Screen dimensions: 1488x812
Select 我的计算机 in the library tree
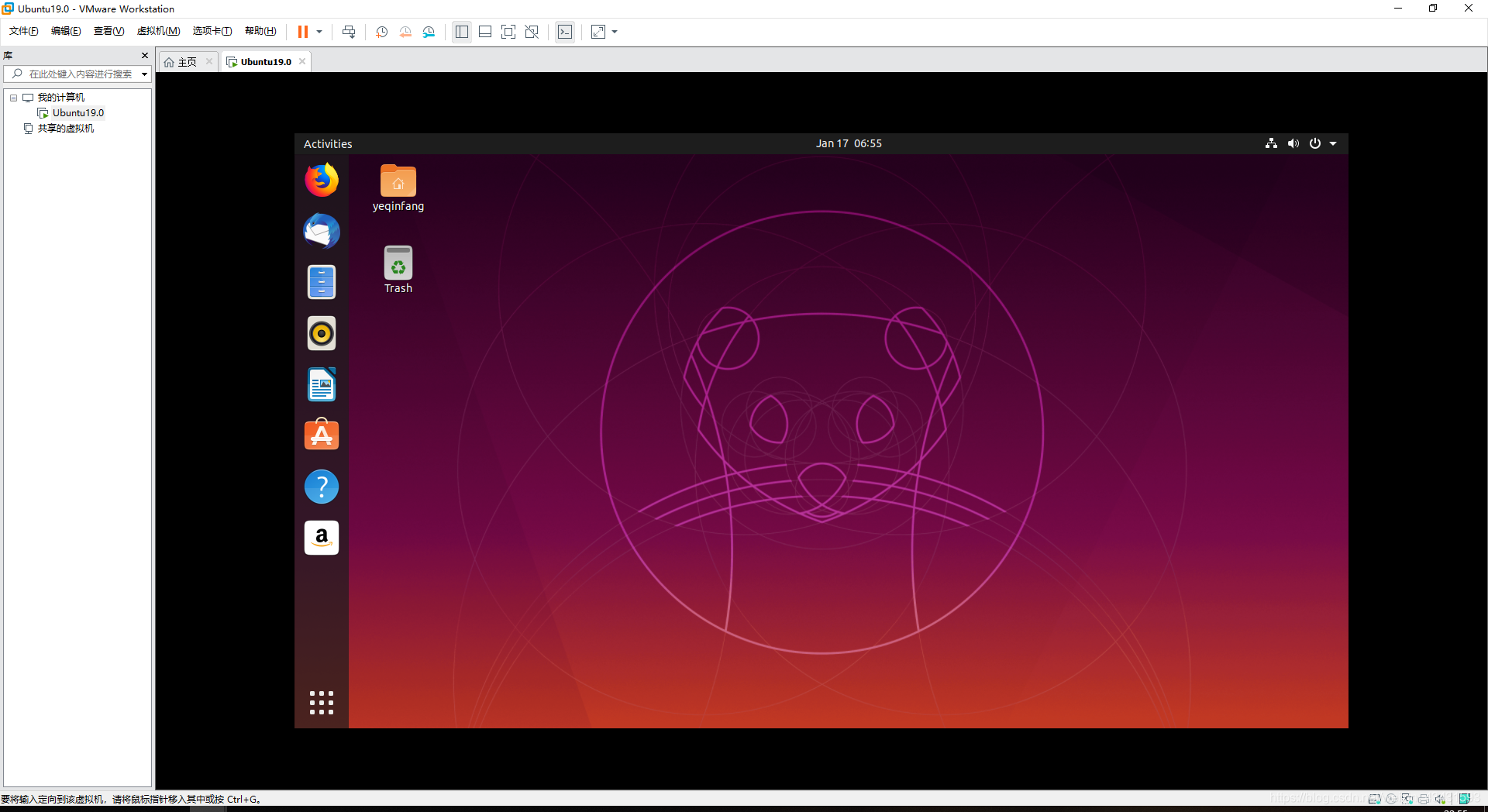coord(61,97)
